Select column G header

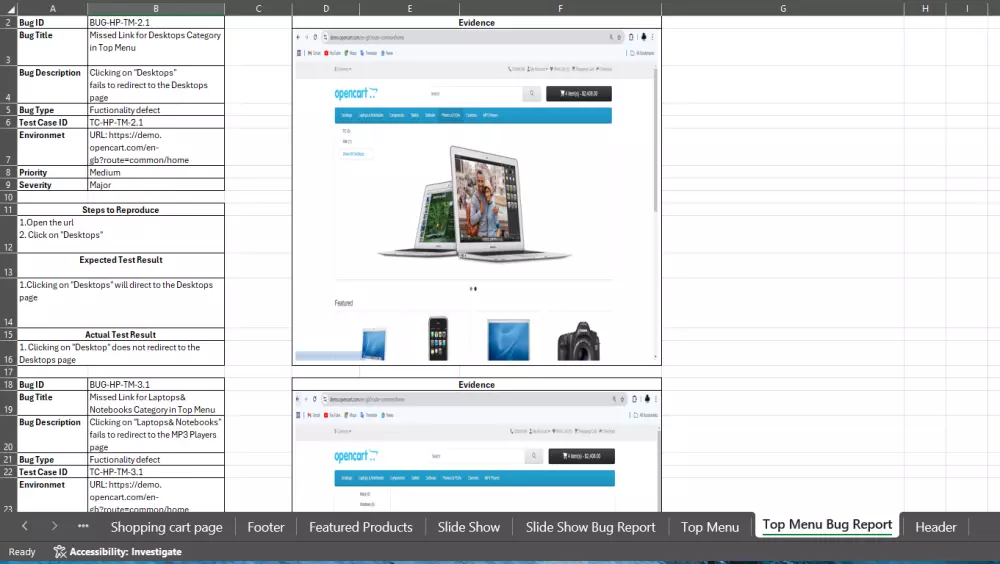click(x=783, y=9)
